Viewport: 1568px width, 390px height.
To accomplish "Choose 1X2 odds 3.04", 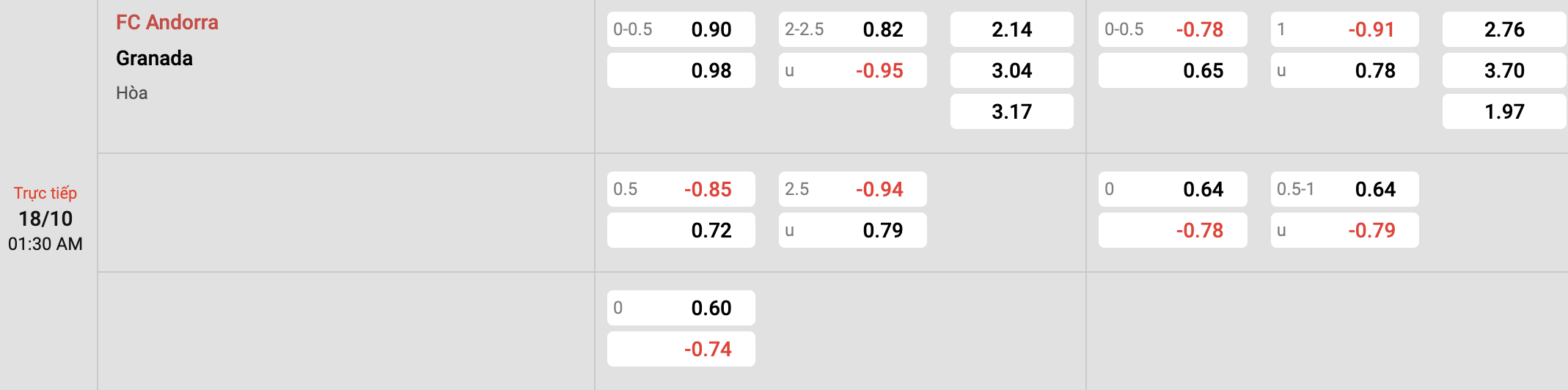I will click(1012, 70).
